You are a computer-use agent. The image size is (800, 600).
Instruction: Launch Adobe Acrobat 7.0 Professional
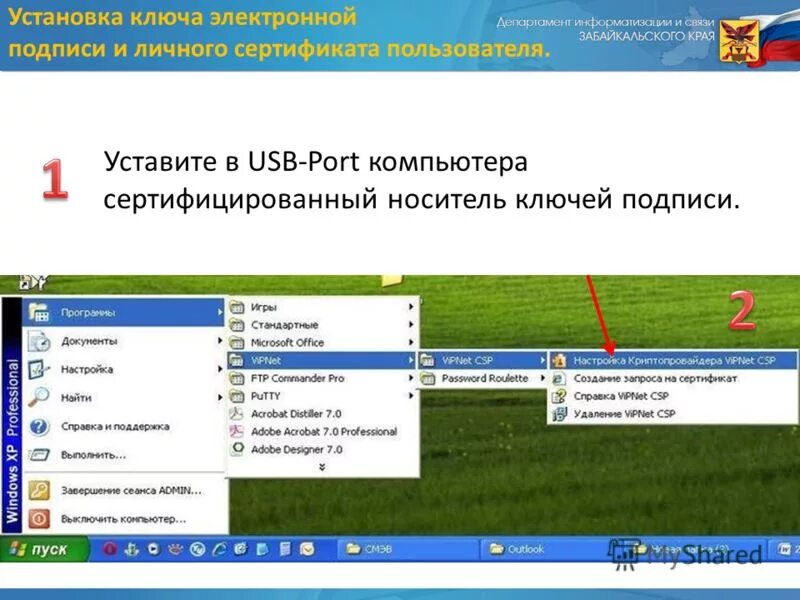[x=322, y=432]
